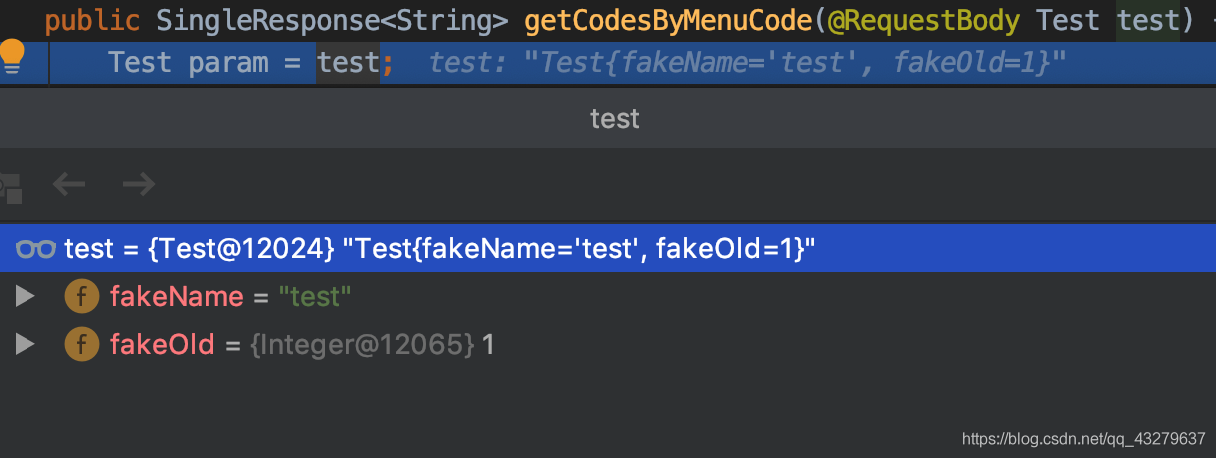Click the green "test" string value

click(x=315, y=297)
